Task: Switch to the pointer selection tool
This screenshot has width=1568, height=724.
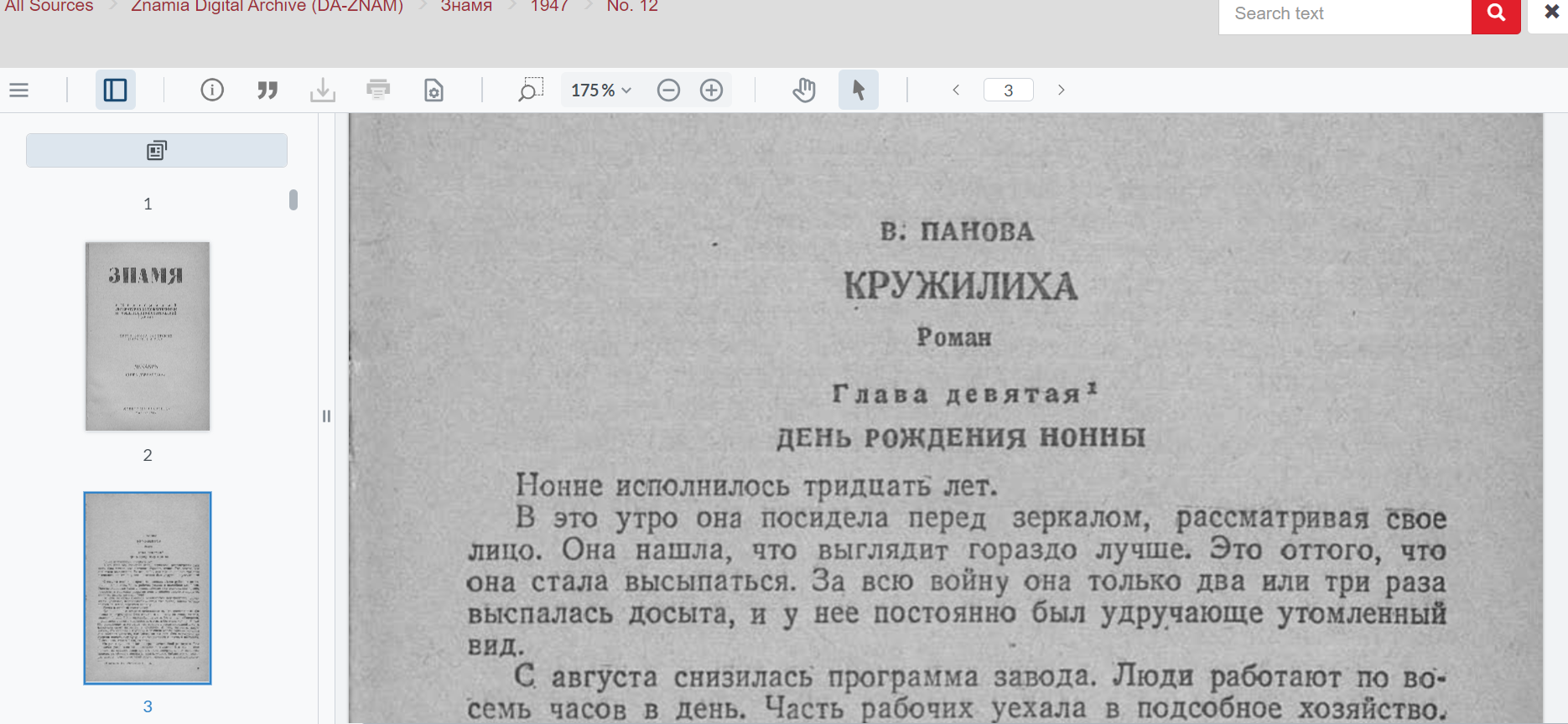Action: [858, 90]
